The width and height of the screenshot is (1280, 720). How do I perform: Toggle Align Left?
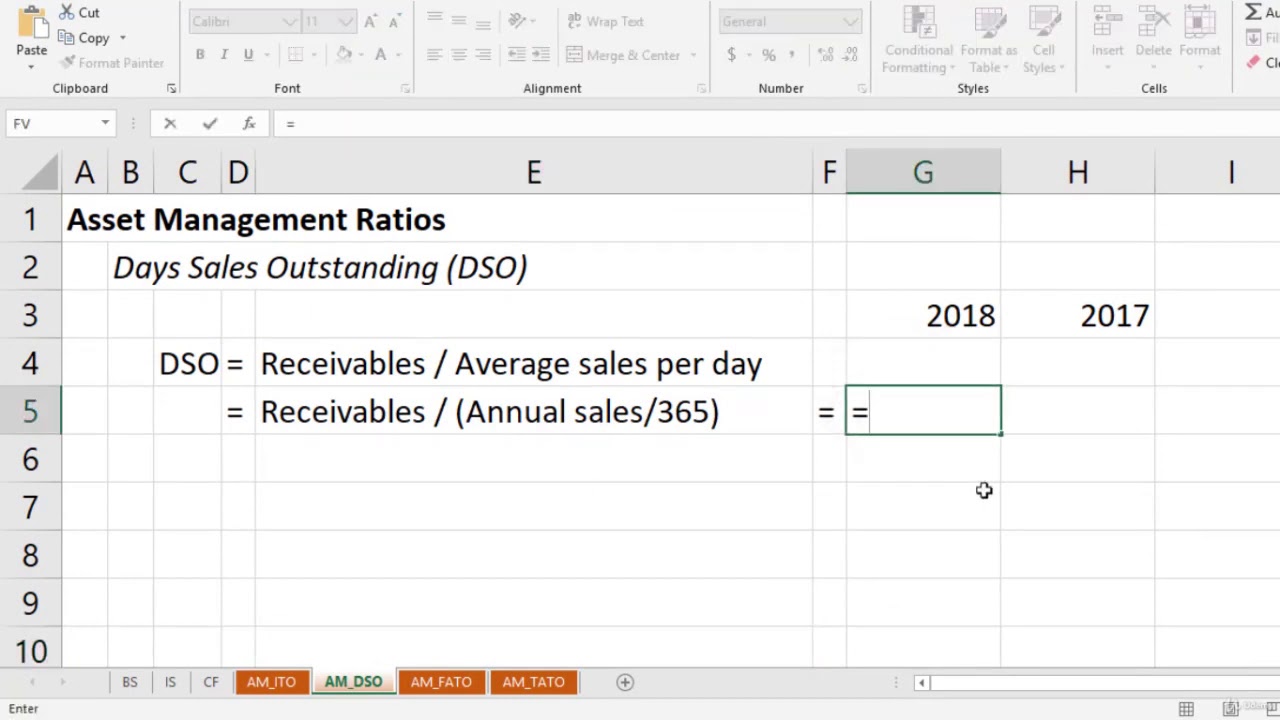tap(434, 55)
